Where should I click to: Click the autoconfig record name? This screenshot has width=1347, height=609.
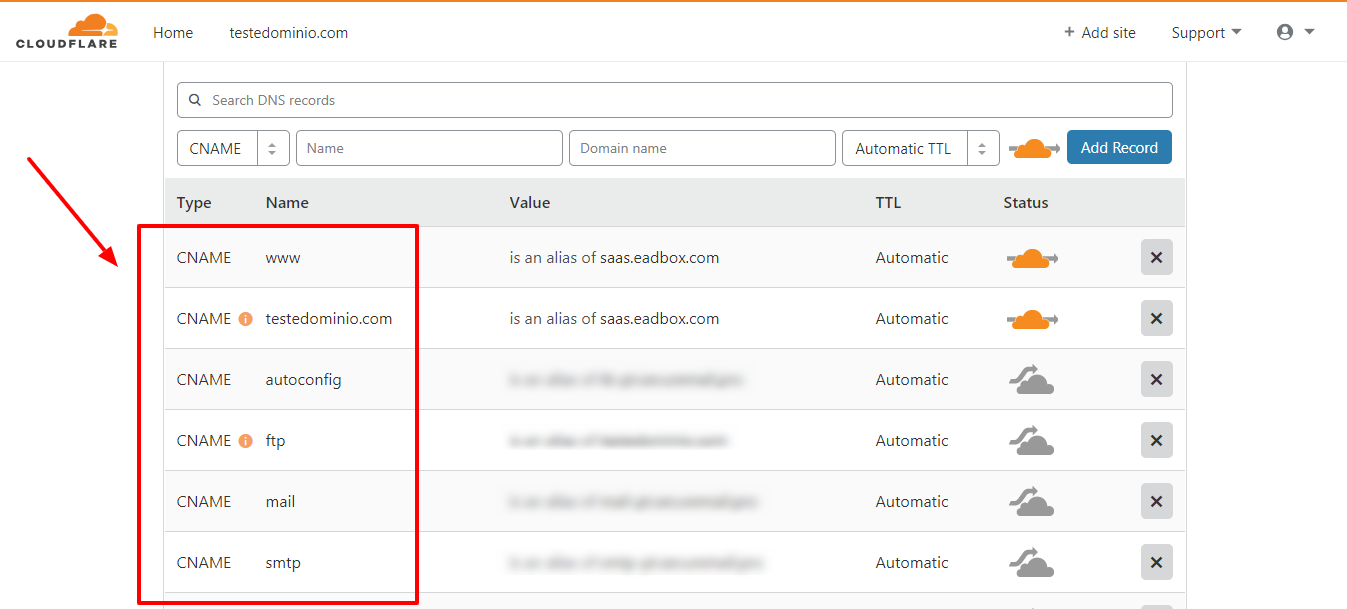(303, 380)
